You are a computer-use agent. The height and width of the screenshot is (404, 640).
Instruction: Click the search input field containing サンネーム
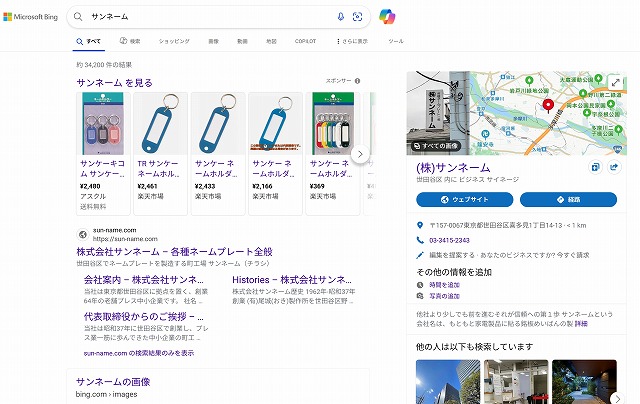pos(200,17)
